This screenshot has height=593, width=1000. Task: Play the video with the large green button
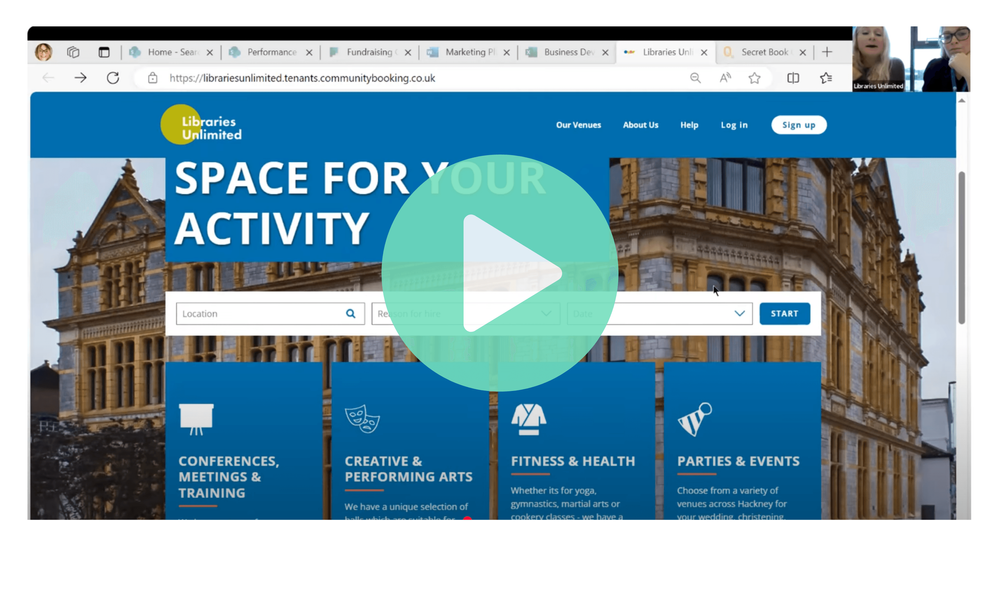pyautogui.click(x=499, y=273)
